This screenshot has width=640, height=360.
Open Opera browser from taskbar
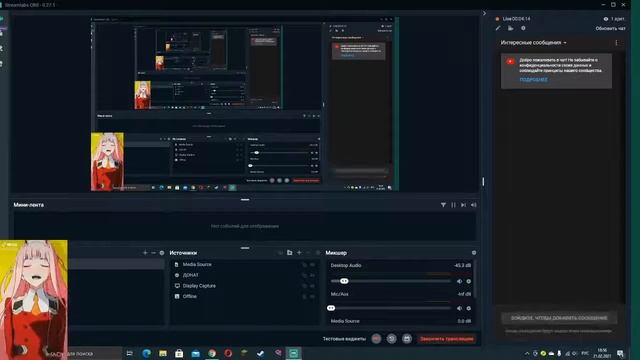click(228, 353)
